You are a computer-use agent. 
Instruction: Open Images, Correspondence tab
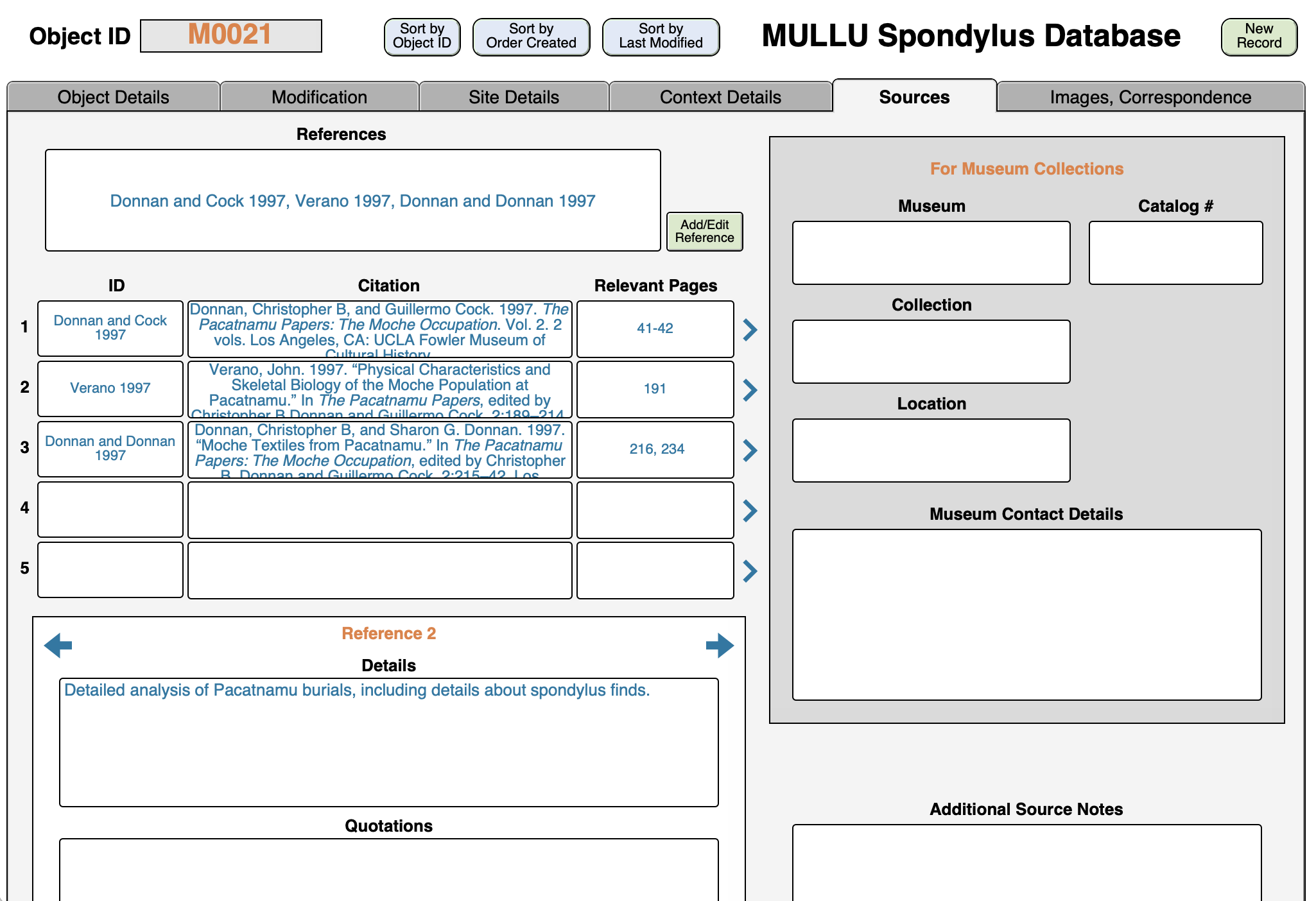1150,97
